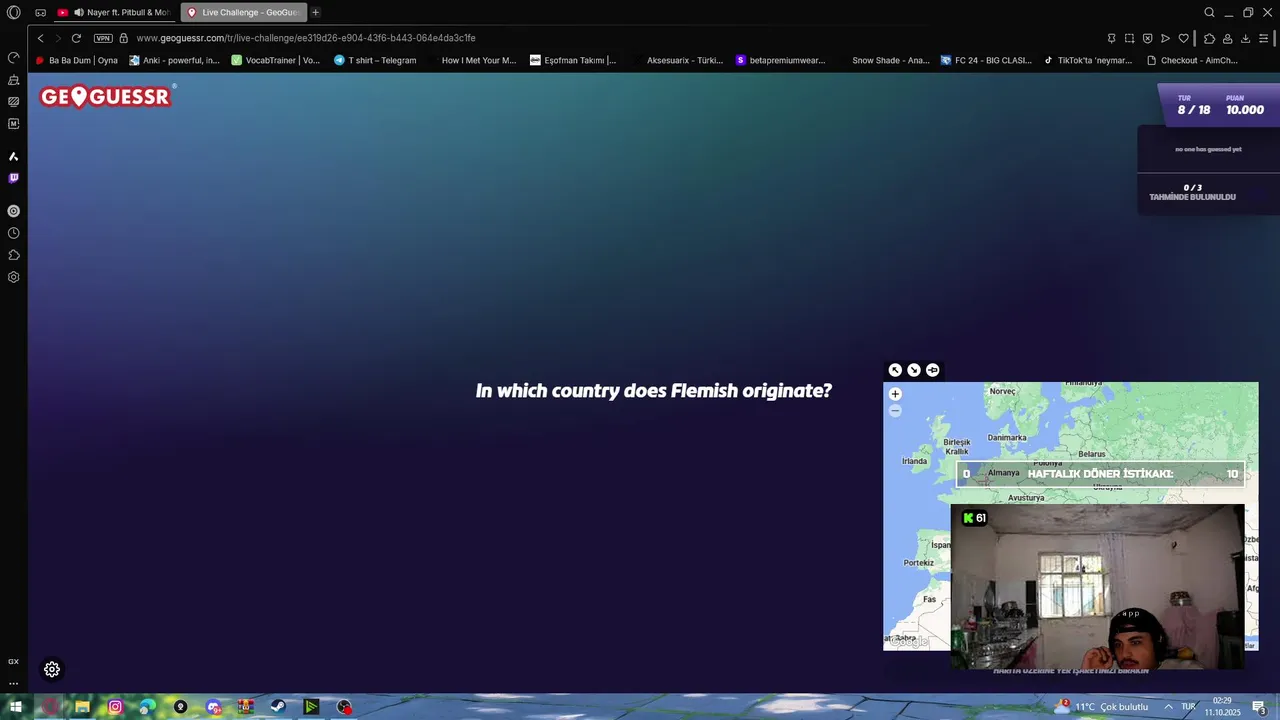Viewport: 1280px width, 720px height.
Task: Open the sidebar extensions cube icon
Action: [14, 255]
